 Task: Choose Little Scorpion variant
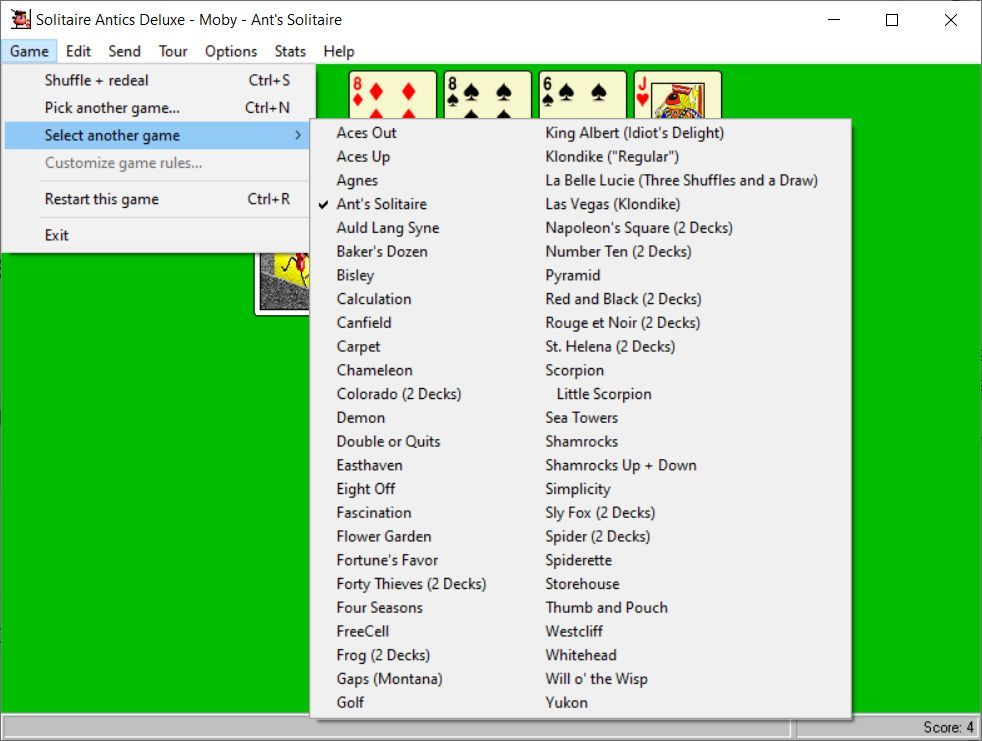coord(603,394)
